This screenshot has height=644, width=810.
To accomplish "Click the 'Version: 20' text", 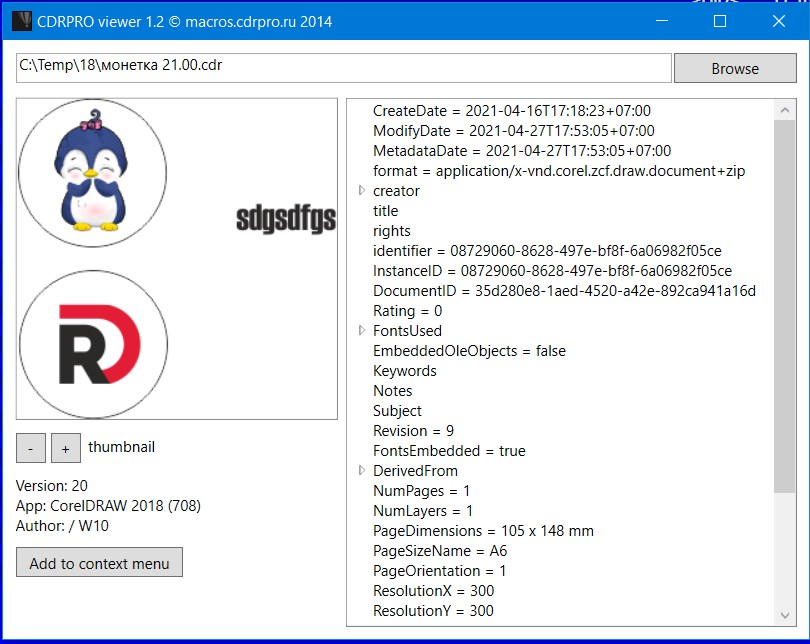I will (52, 486).
